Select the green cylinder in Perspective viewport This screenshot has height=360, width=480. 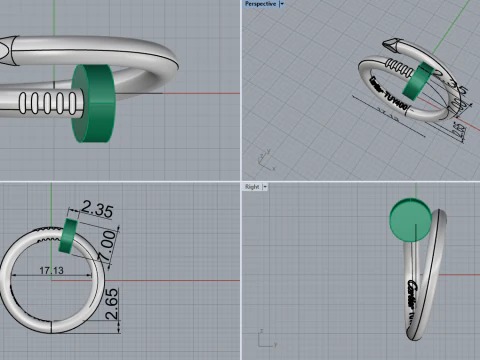click(418, 81)
